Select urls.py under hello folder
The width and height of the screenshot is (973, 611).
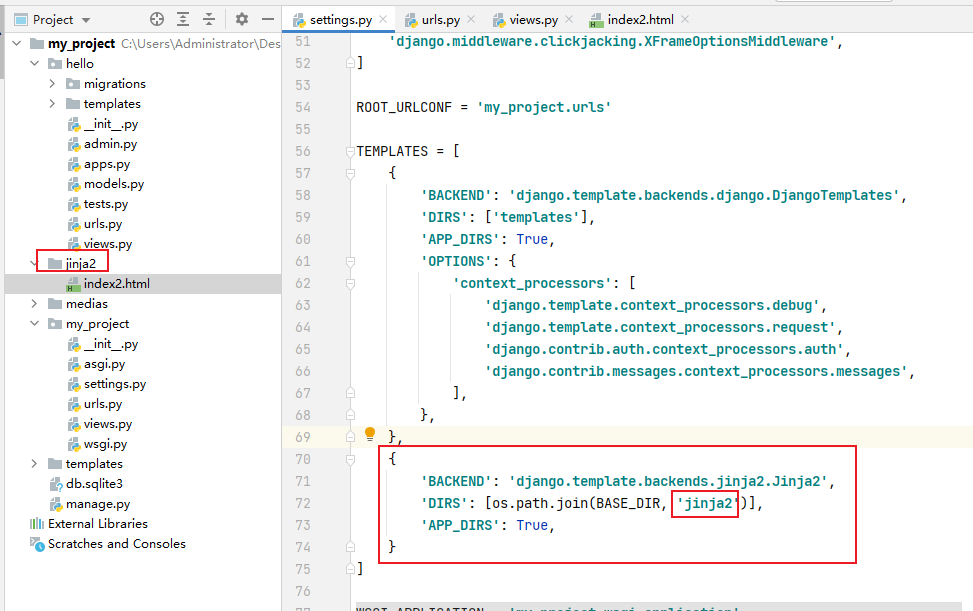point(103,224)
